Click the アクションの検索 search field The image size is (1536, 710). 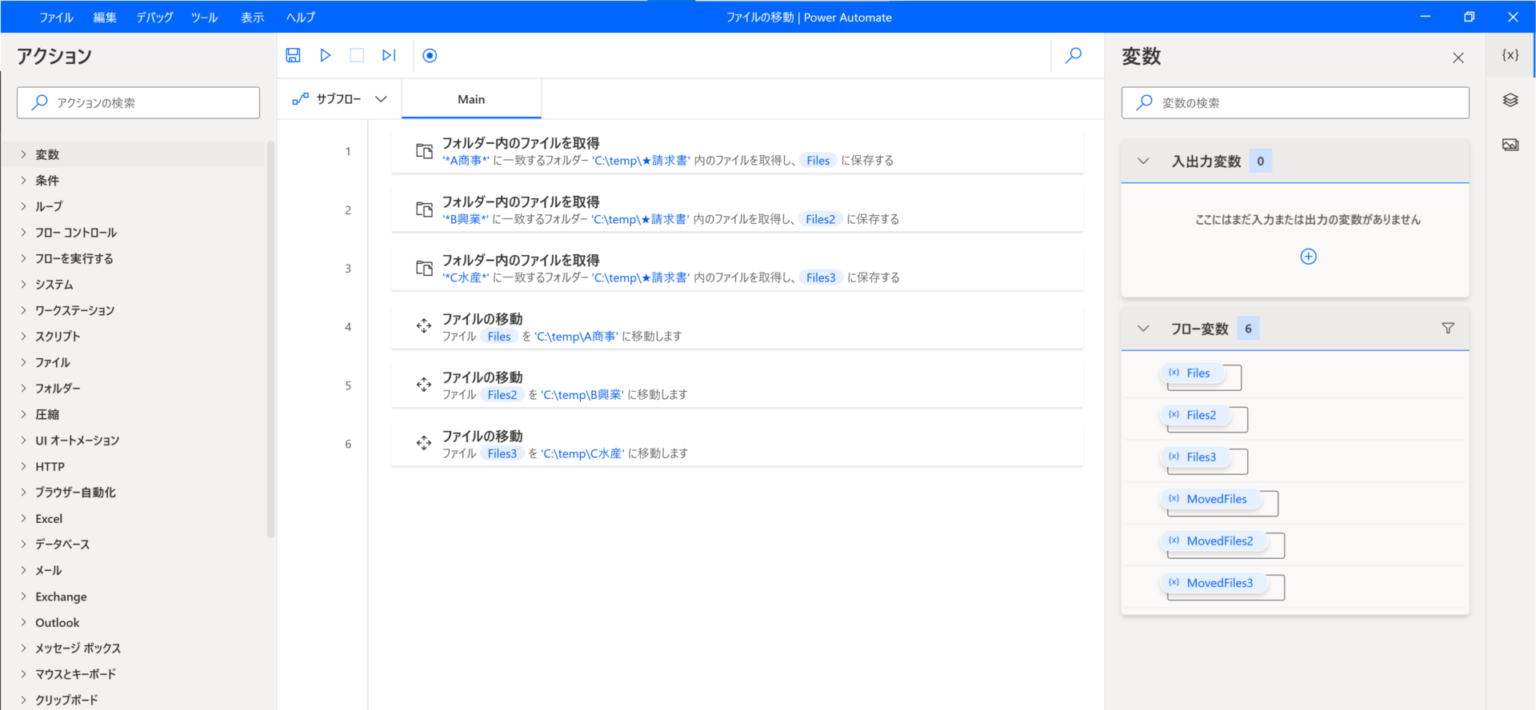point(137,102)
